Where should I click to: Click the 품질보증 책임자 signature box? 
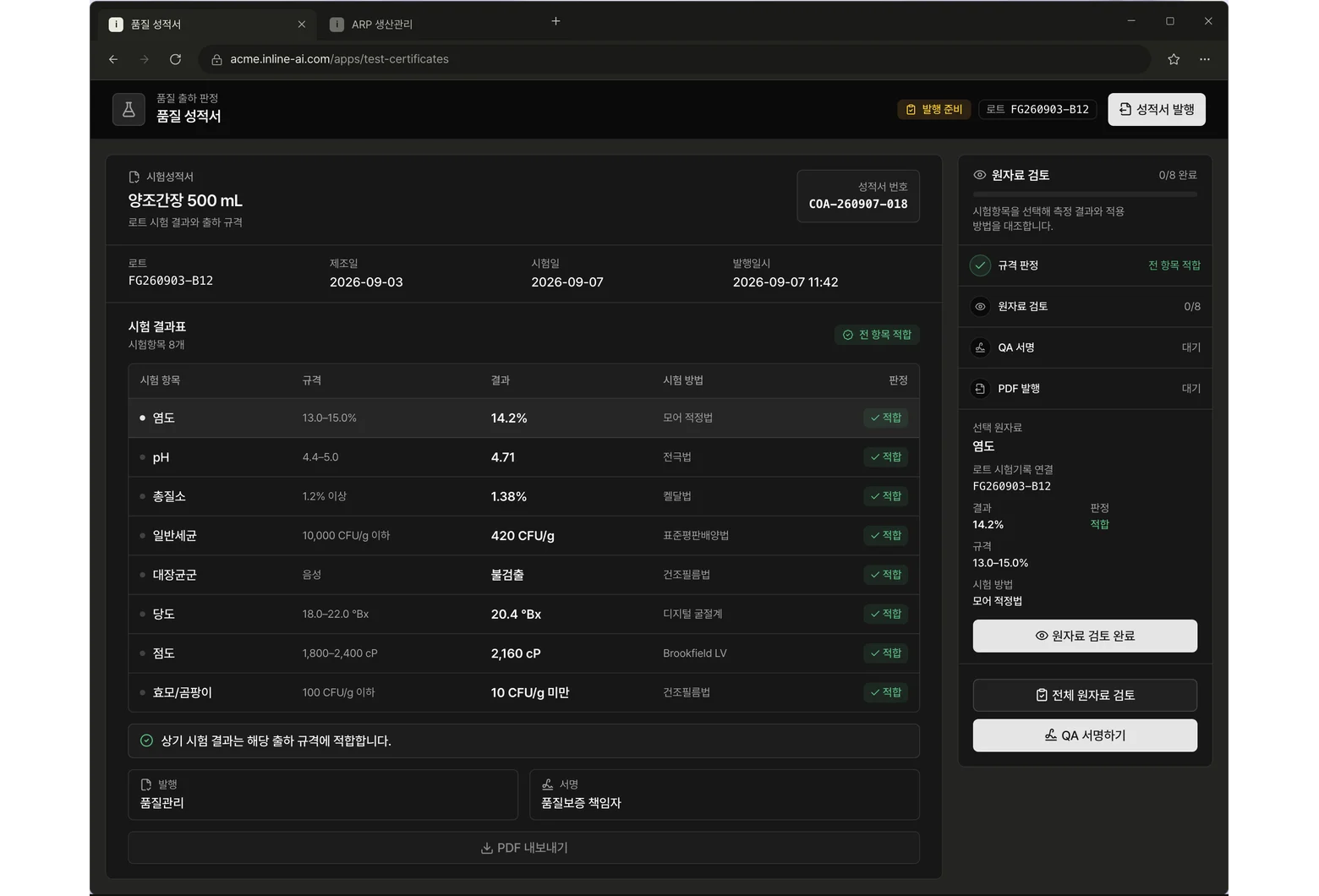coord(724,795)
